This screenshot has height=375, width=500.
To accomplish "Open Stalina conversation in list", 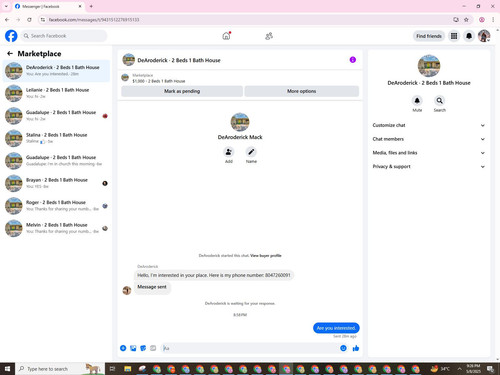I will (x=56, y=138).
